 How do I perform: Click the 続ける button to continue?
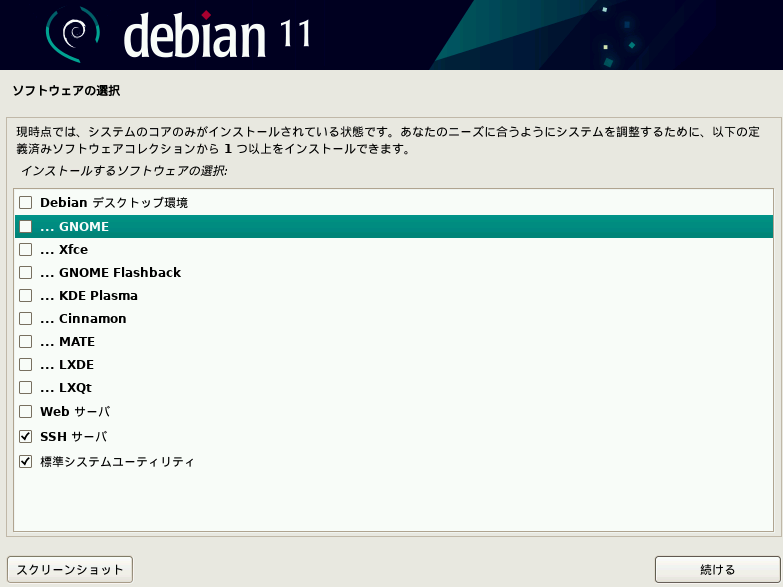click(718, 570)
